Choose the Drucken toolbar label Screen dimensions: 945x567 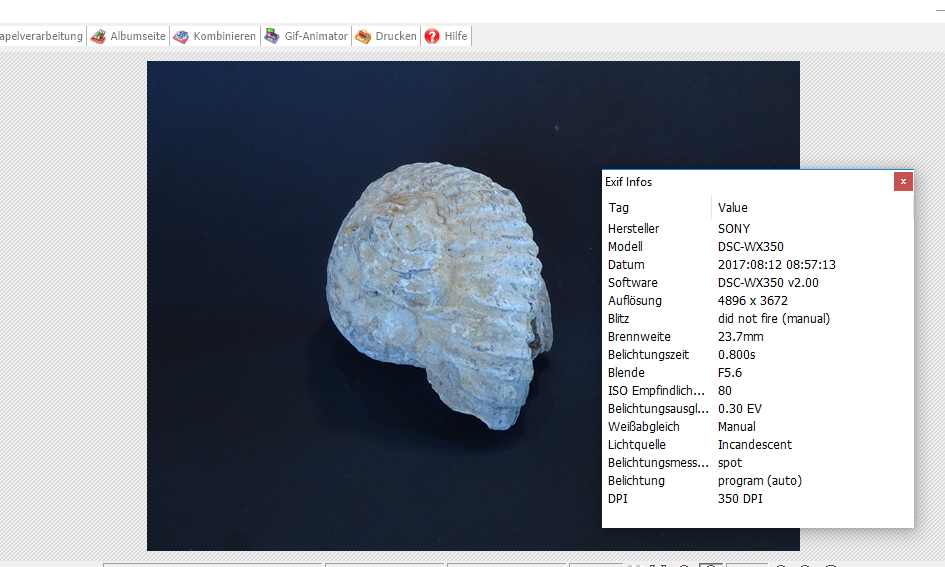[396, 36]
